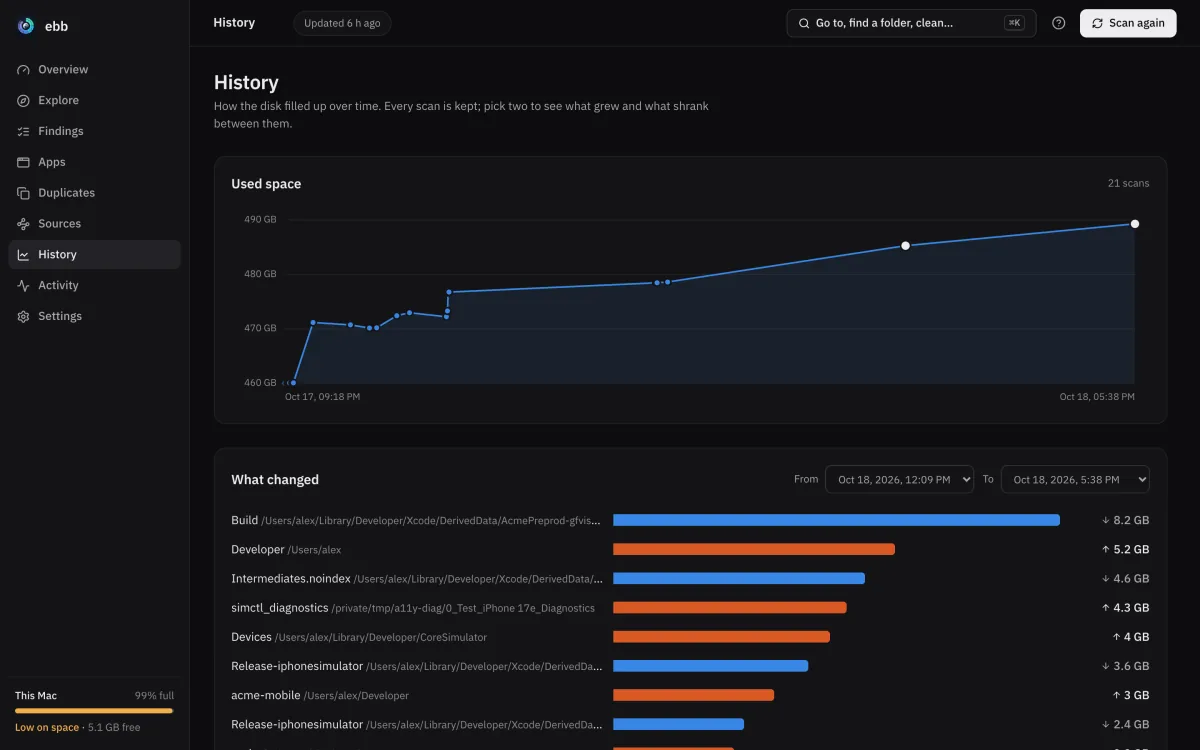Click the 21 scans count label
Viewport: 1200px width, 750px height.
click(x=1129, y=184)
